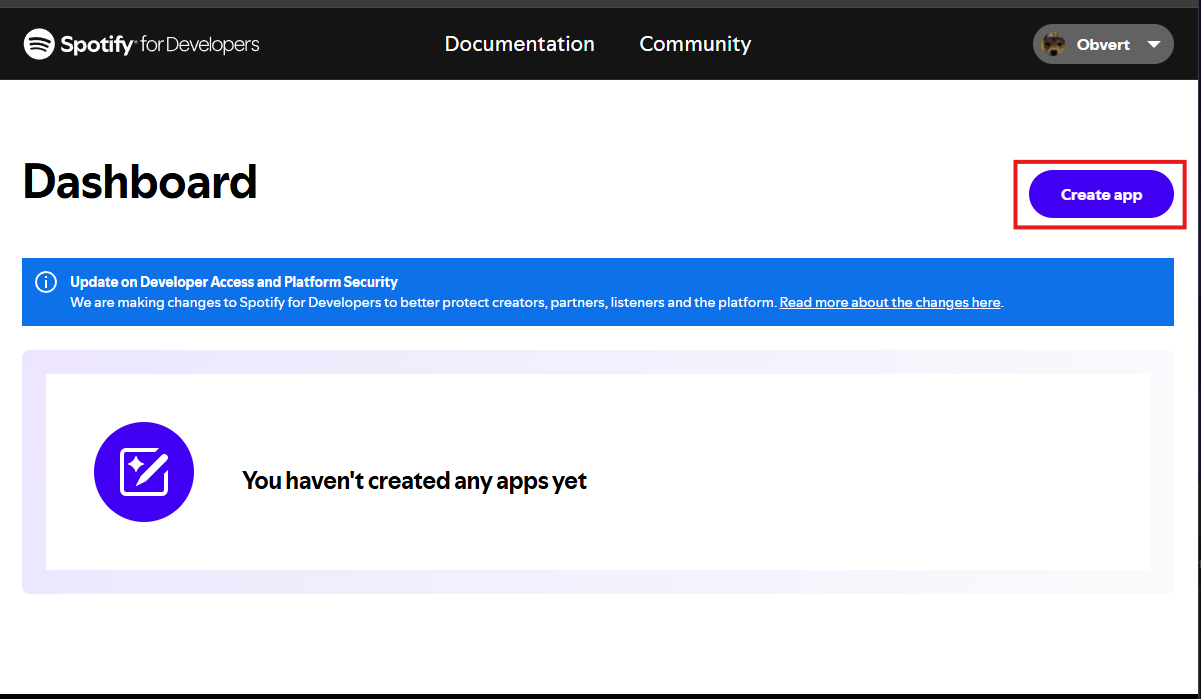1201x699 pixels.
Task: Click the Create app button
Action: [1100, 194]
